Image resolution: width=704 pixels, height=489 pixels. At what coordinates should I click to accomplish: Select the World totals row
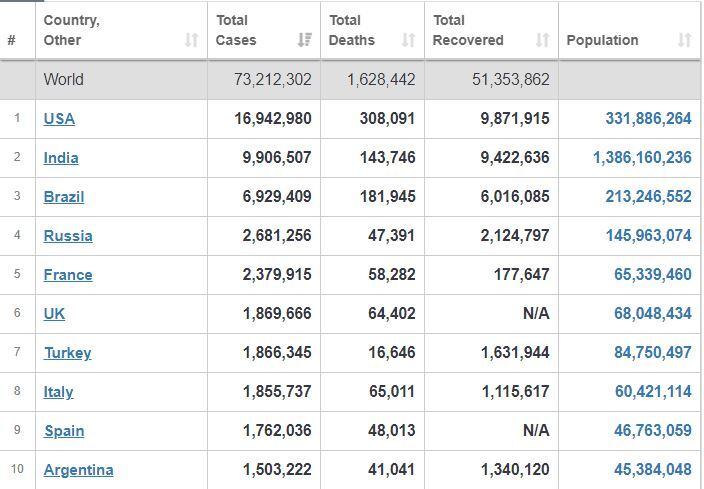350,79
